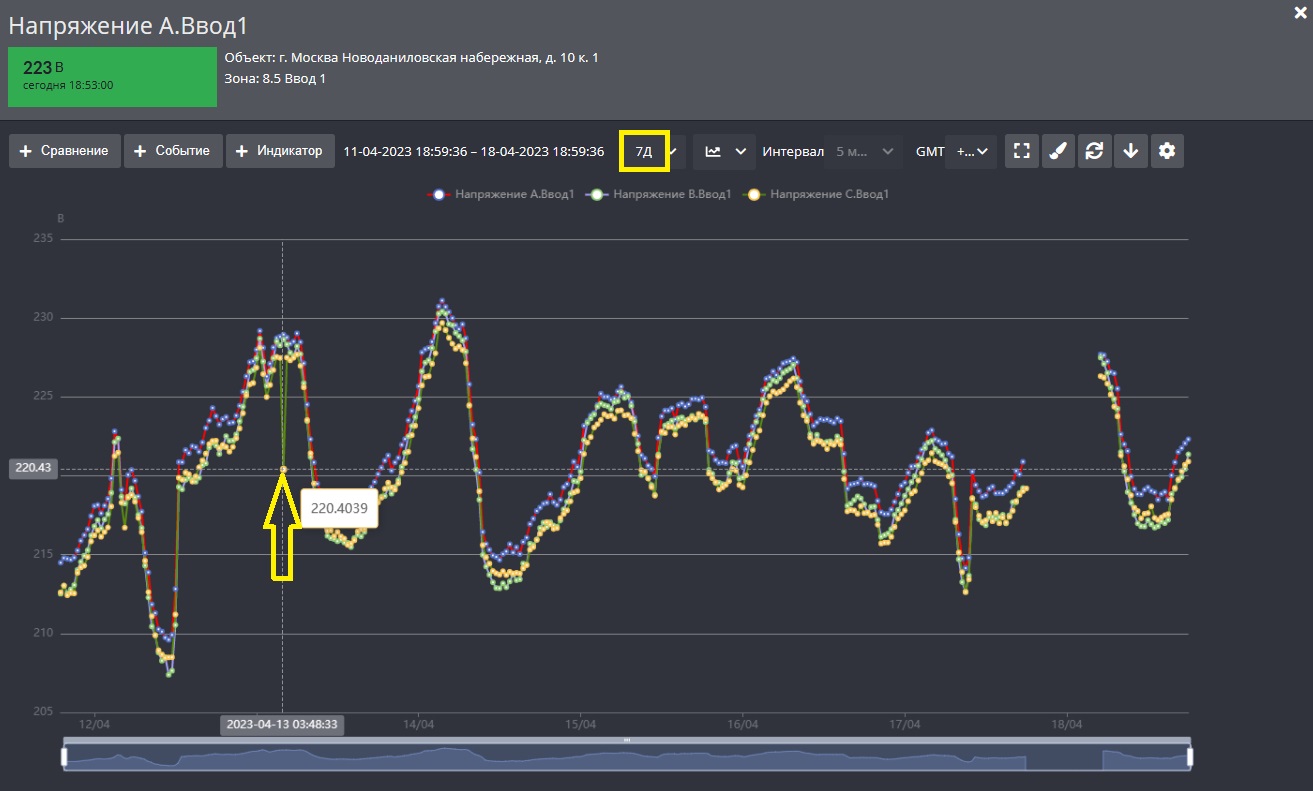The height and width of the screenshot is (791, 1313).
Task: Click the Событие add button
Action: [x=173, y=151]
